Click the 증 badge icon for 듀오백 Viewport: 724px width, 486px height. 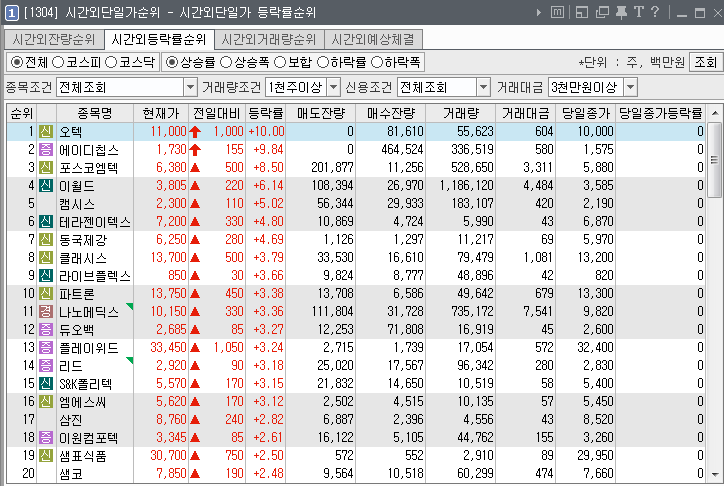[x=46, y=330]
